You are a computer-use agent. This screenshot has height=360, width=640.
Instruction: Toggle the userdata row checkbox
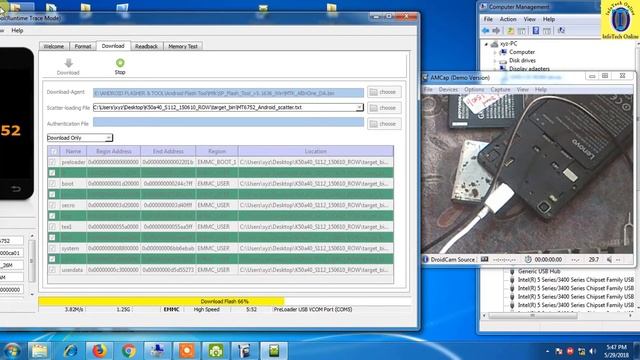coord(52,270)
